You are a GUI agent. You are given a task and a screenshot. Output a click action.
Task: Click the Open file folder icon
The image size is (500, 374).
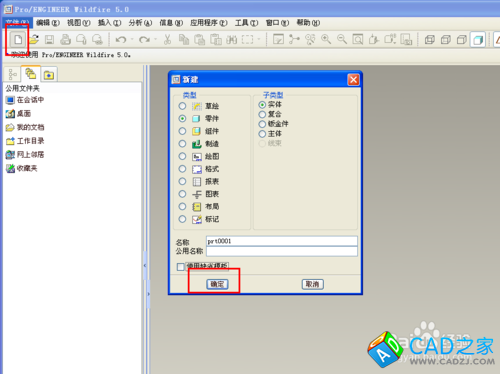coord(34,40)
